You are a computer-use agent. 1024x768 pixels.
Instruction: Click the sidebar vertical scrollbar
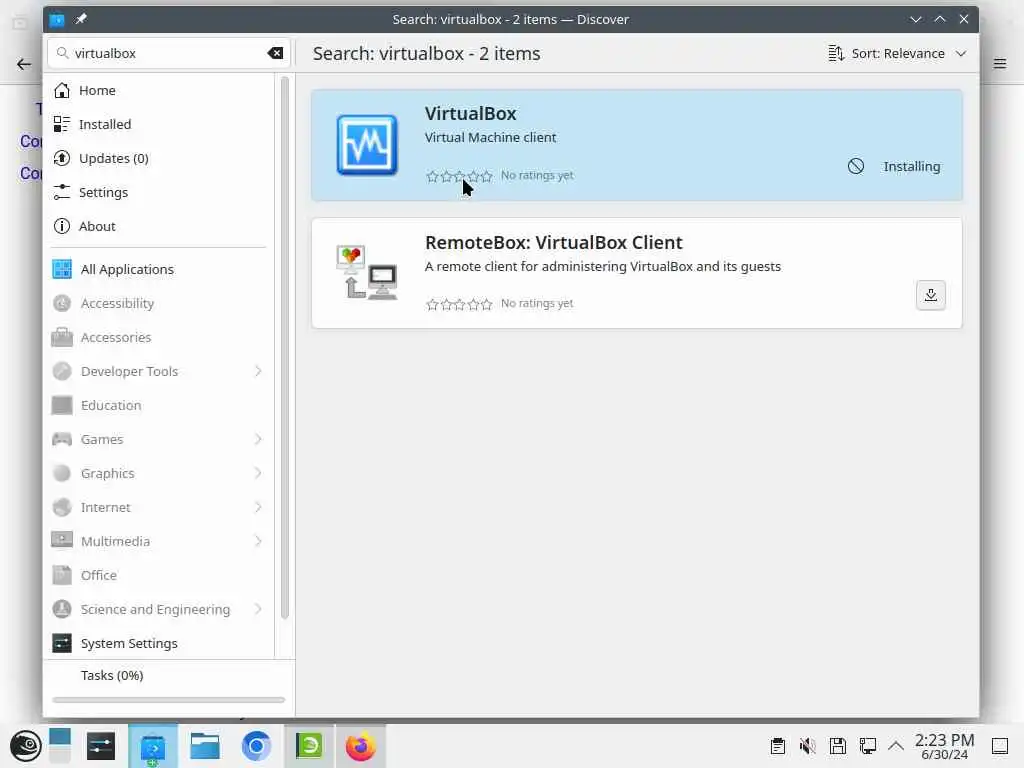pos(285,347)
